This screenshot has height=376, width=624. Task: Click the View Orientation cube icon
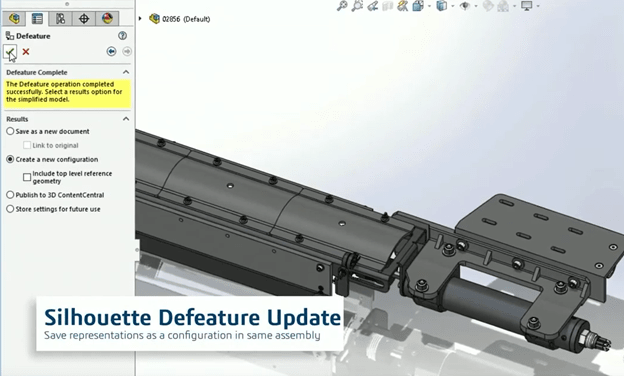click(x=418, y=6)
